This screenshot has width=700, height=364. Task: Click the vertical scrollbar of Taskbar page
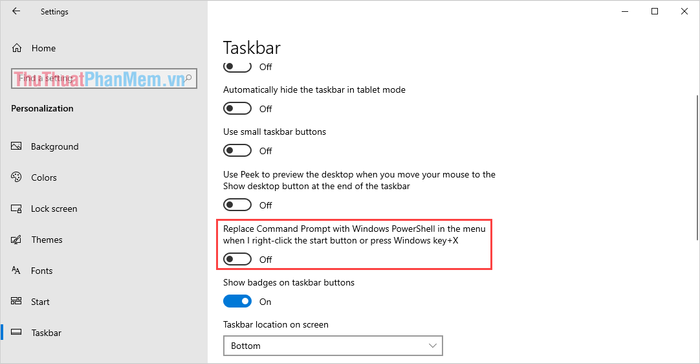pos(697,167)
